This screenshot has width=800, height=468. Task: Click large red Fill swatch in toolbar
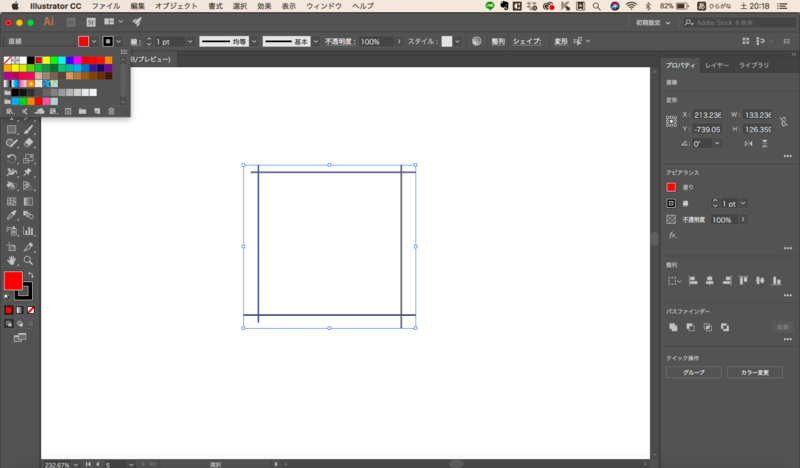[13, 281]
